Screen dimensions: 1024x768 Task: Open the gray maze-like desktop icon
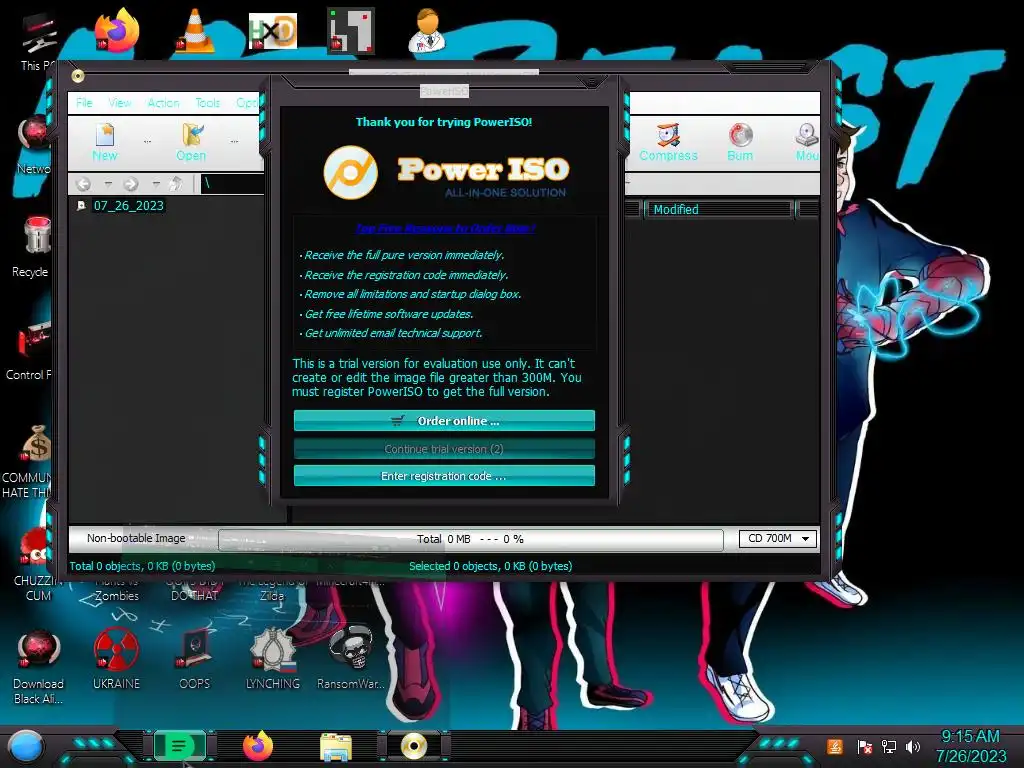pyautogui.click(x=351, y=30)
